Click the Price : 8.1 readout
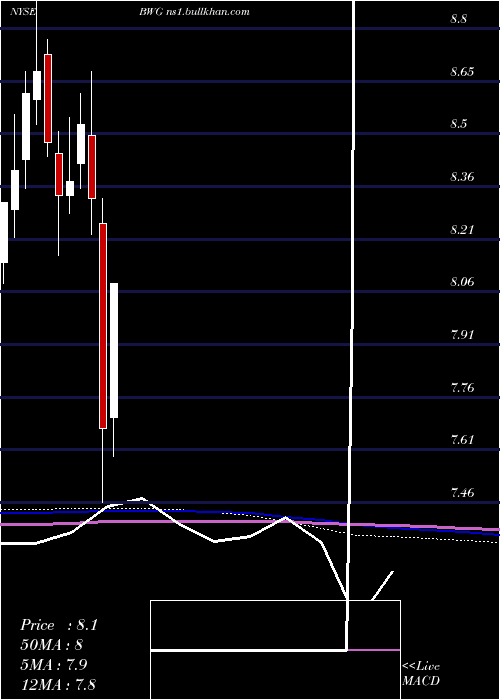The height and width of the screenshot is (700, 500). [x=59, y=625]
